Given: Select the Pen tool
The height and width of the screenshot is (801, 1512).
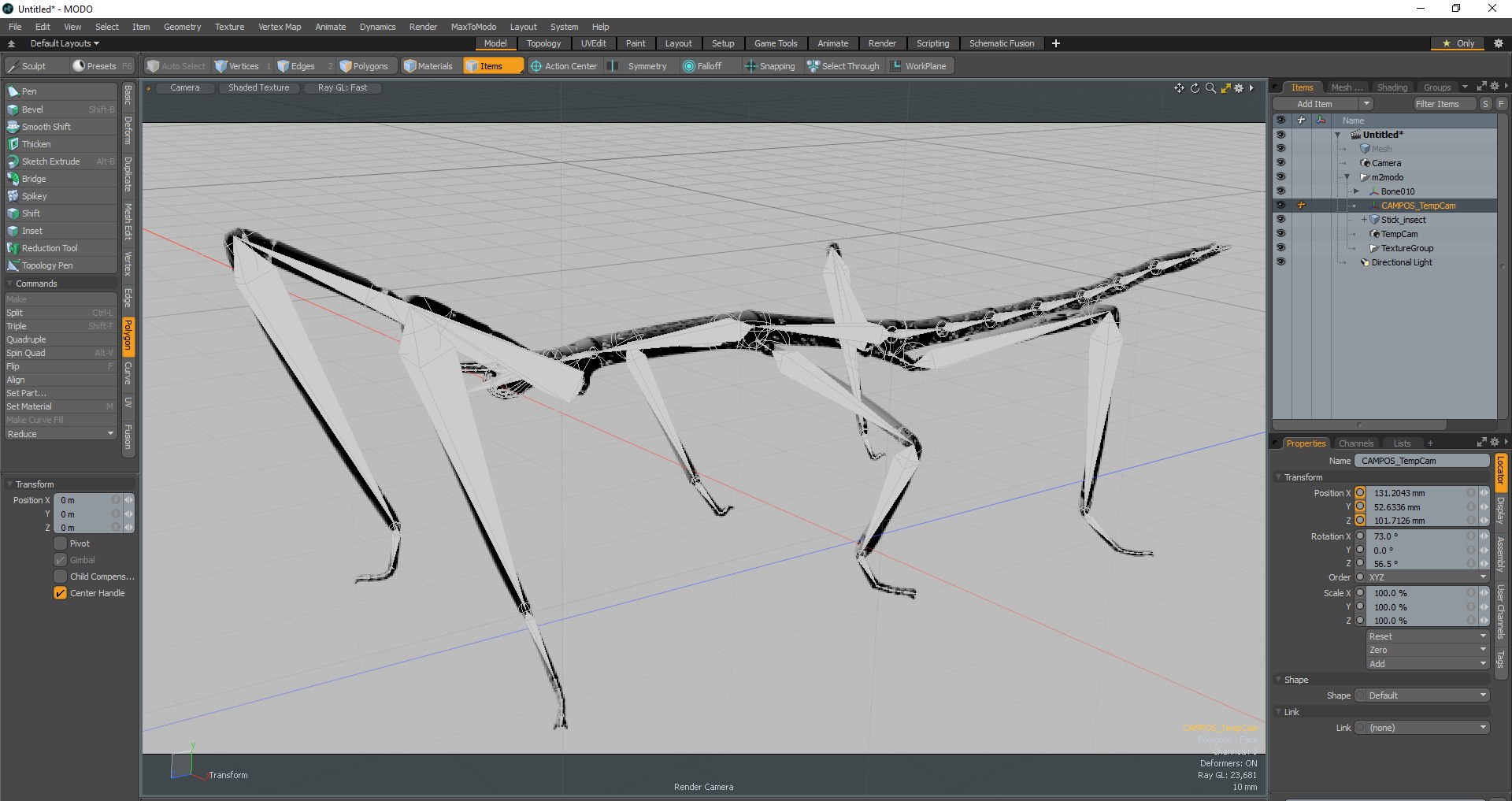Looking at the screenshot, I should click(x=61, y=91).
